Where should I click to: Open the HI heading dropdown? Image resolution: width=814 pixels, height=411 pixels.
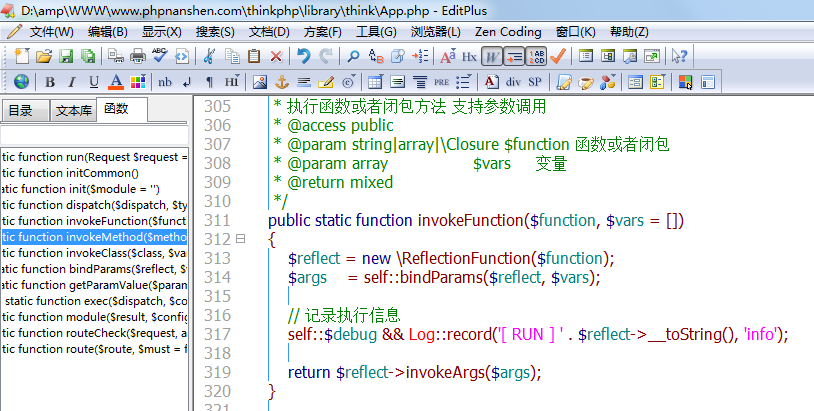[x=232, y=82]
